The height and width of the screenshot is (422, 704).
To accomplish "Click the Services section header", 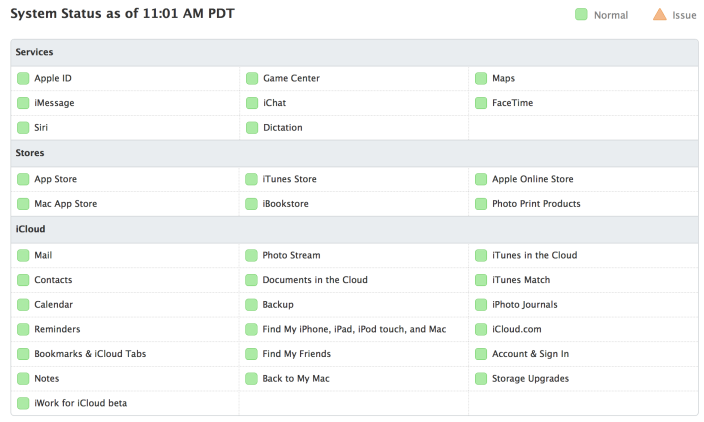I will pyautogui.click(x=35, y=52).
